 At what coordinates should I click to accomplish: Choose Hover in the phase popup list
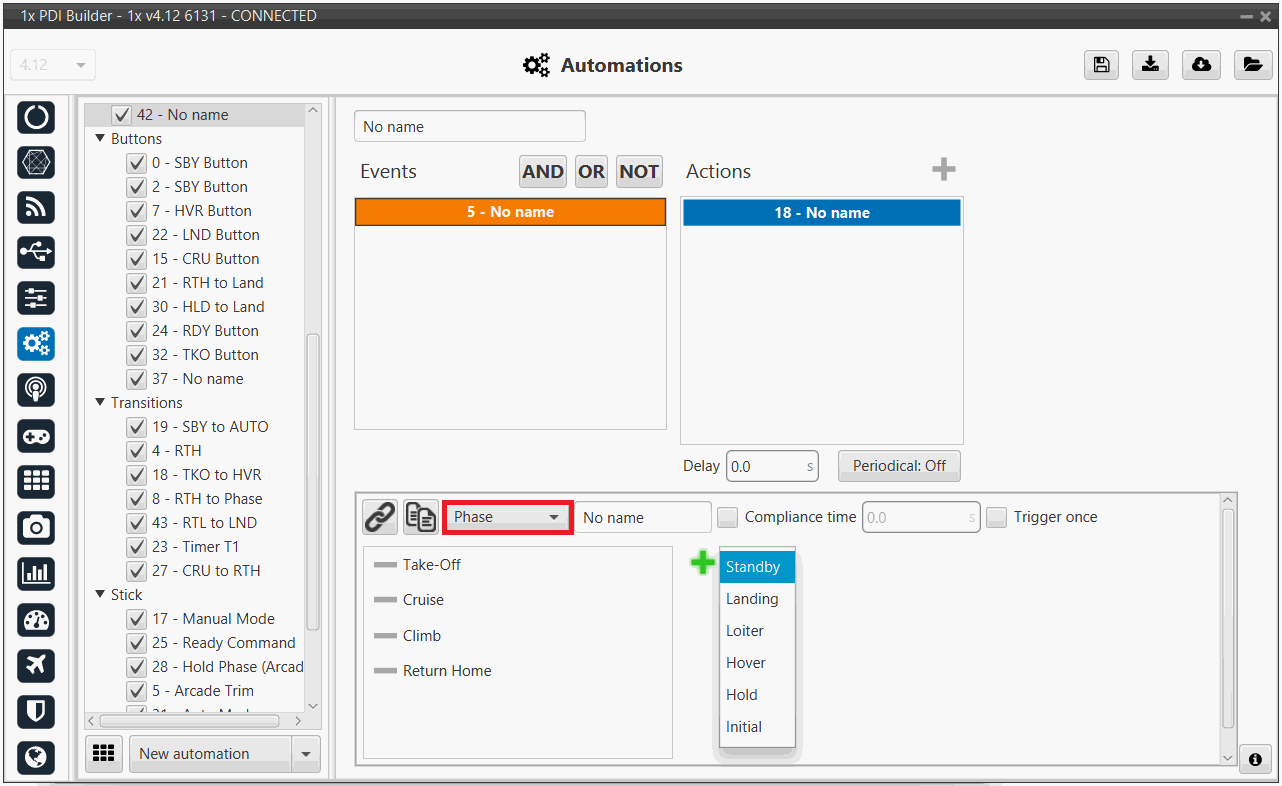(746, 663)
